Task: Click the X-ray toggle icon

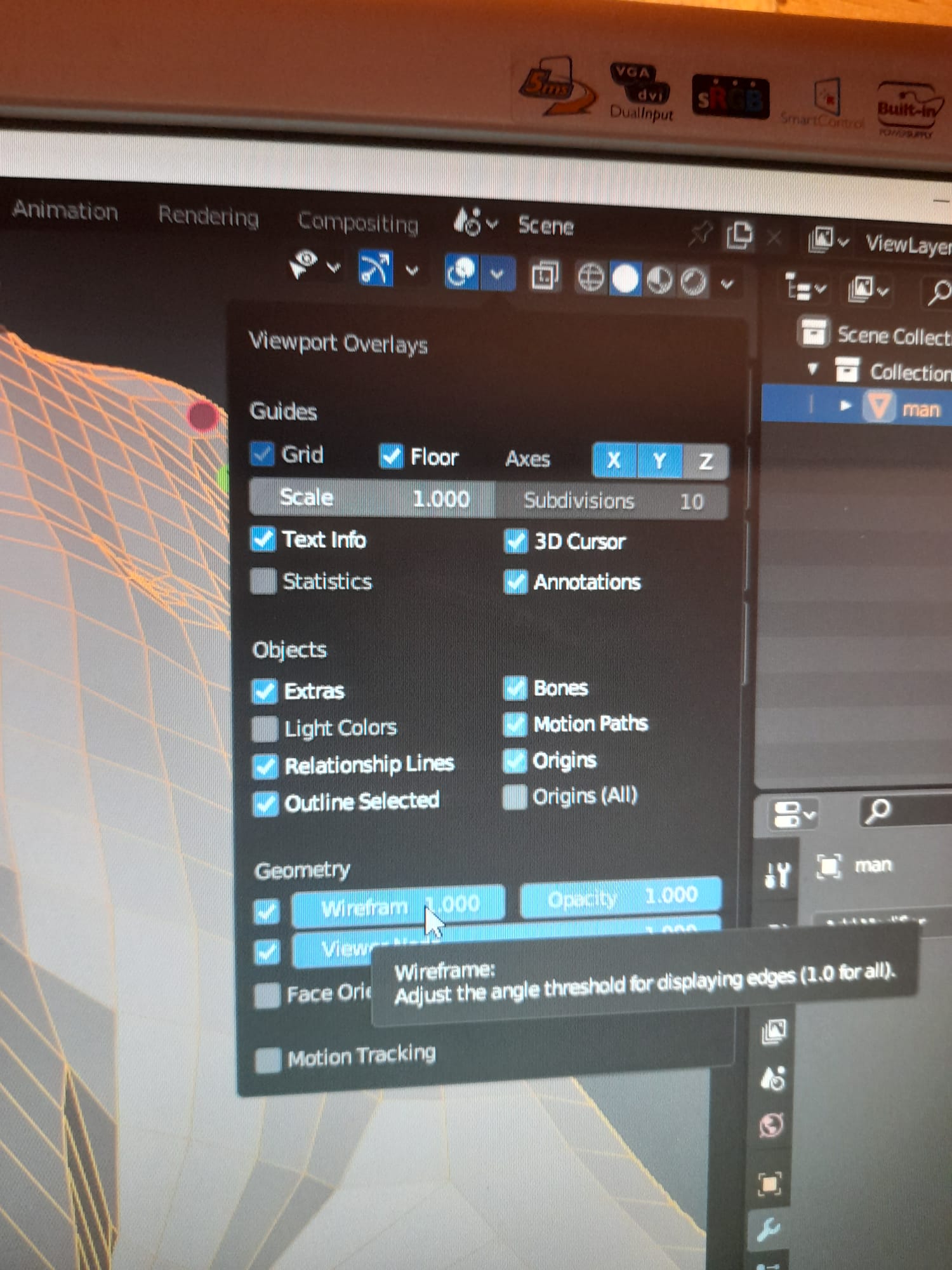Action: coord(545,276)
